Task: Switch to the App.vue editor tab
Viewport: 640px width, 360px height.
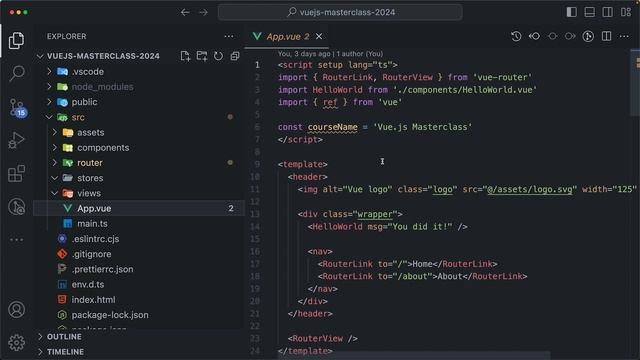Action: (x=287, y=36)
